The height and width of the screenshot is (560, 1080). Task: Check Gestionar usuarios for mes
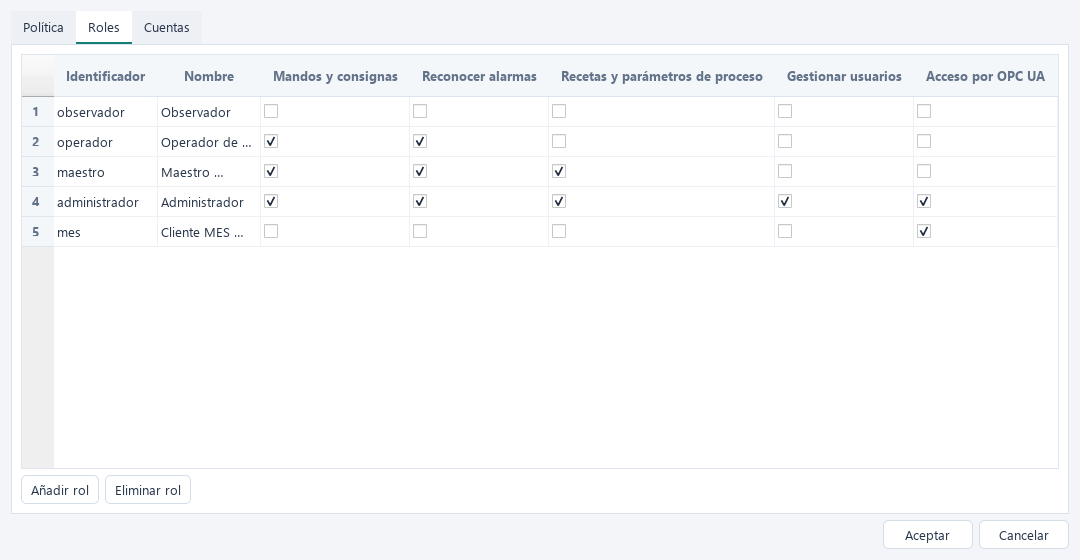point(785,231)
